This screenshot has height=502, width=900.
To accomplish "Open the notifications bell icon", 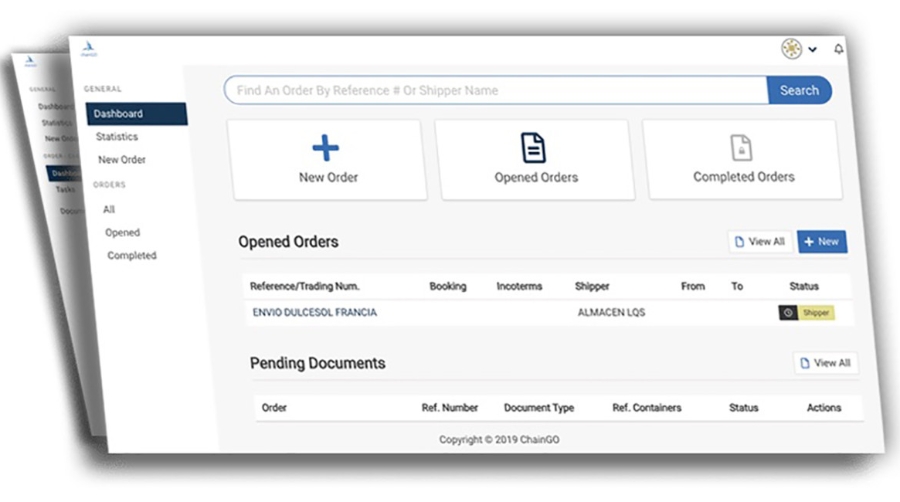I will coord(838,49).
